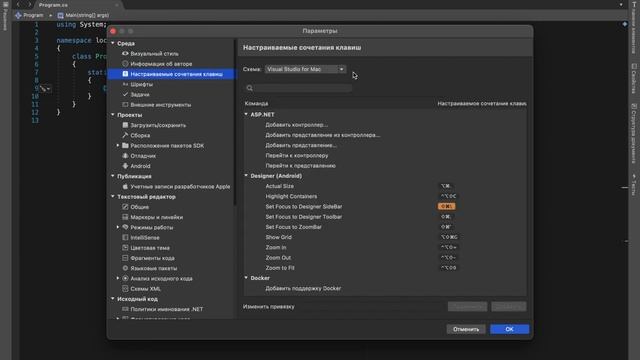Collapse the Designer (Android) command group
The height and width of the screenshot is (360, 640).
click(246, 176)
